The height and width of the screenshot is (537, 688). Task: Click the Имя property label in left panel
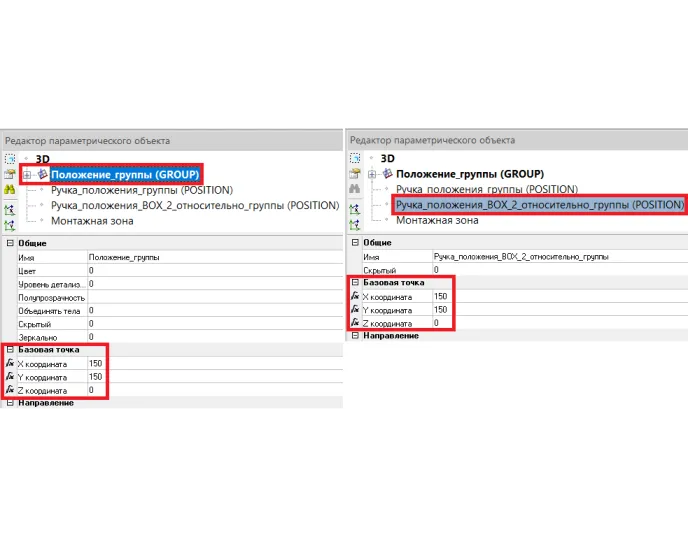26,258
